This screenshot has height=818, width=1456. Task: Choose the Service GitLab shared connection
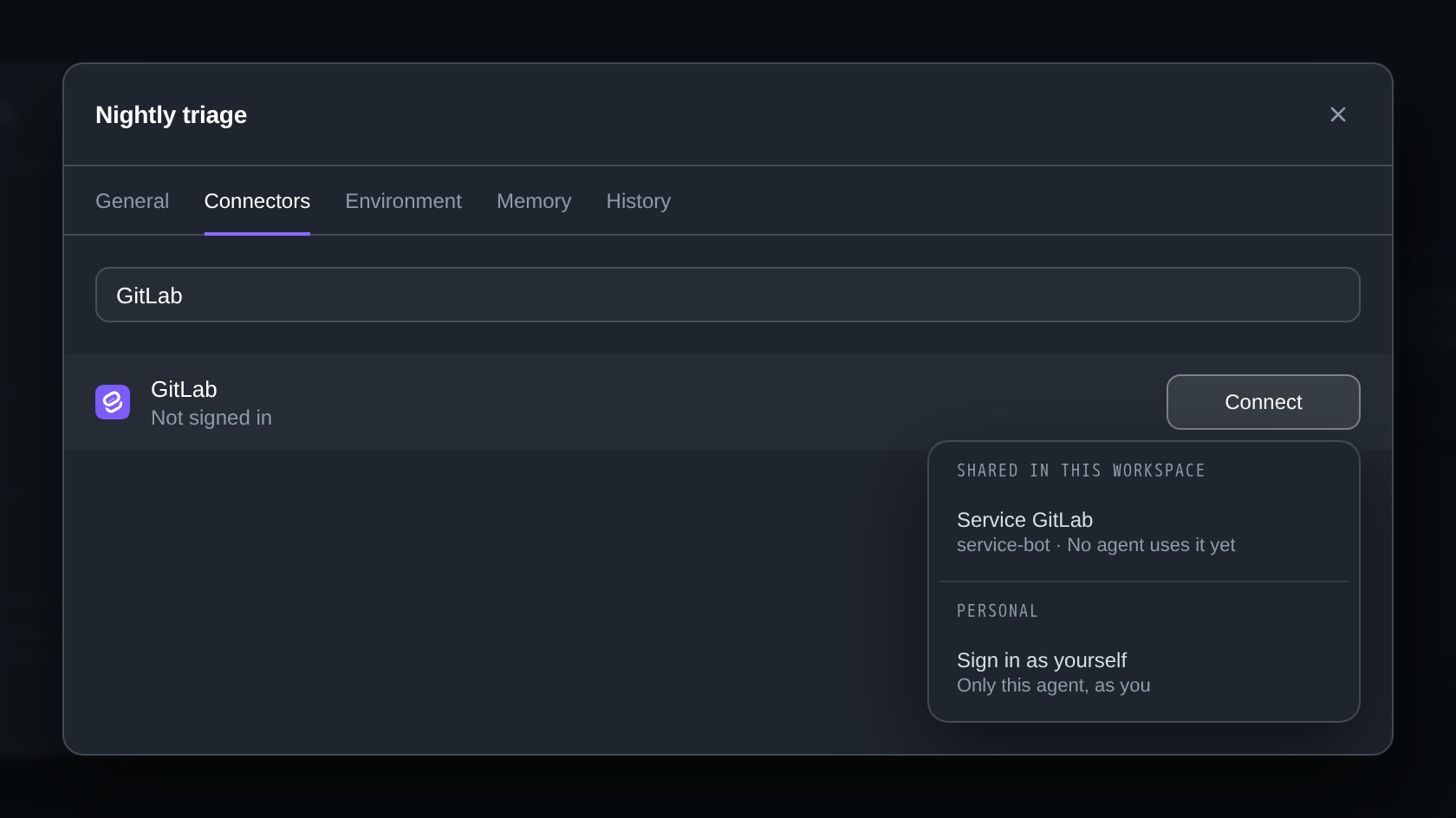(x=1144, y=532)
